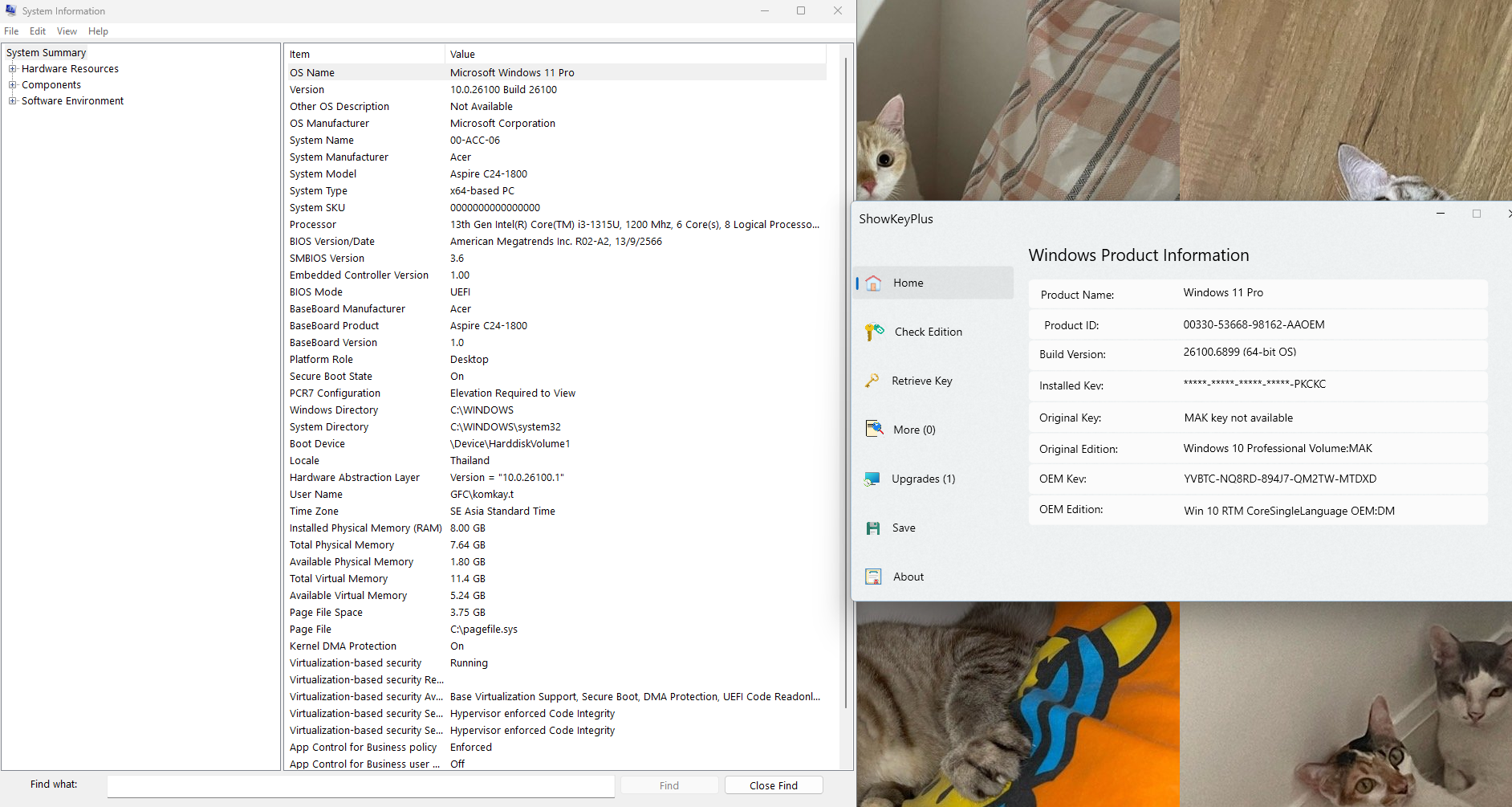Select System Summary in the tree
Image resolution: width=1512 pixels, height=807 pixels.
(46, 53)
